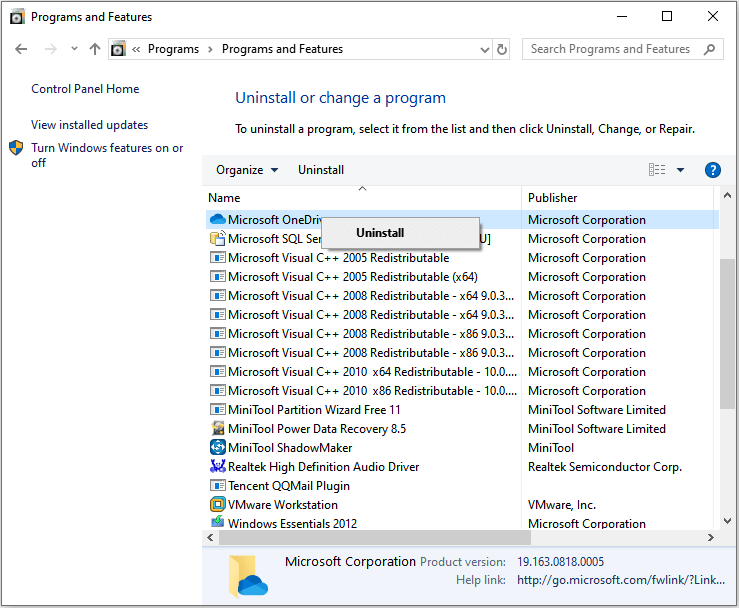Viewport: 739px width, 608px height.
Task: Click the double chevron before Programs
Action: 136,49
